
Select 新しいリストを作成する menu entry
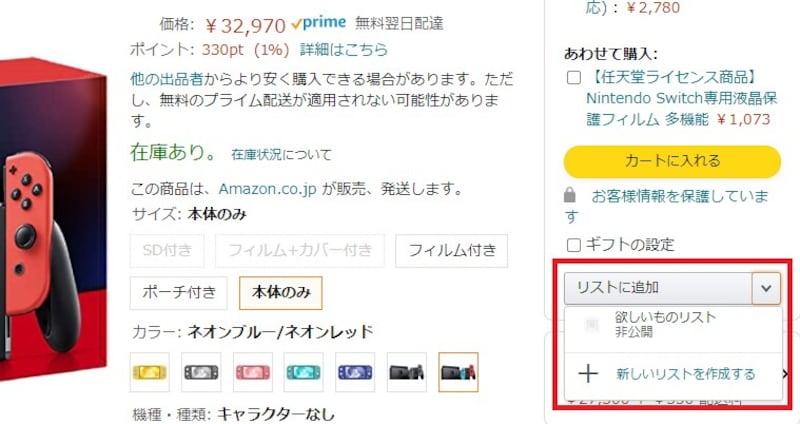[x=673, y=375]
